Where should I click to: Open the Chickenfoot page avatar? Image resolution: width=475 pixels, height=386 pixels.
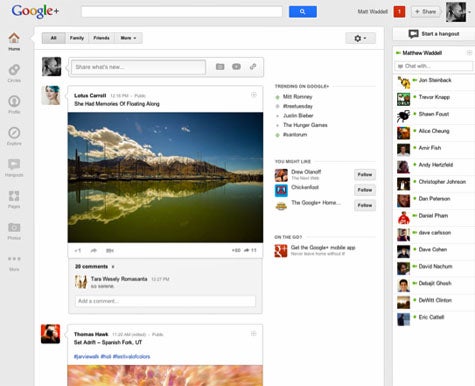[281, 191]
